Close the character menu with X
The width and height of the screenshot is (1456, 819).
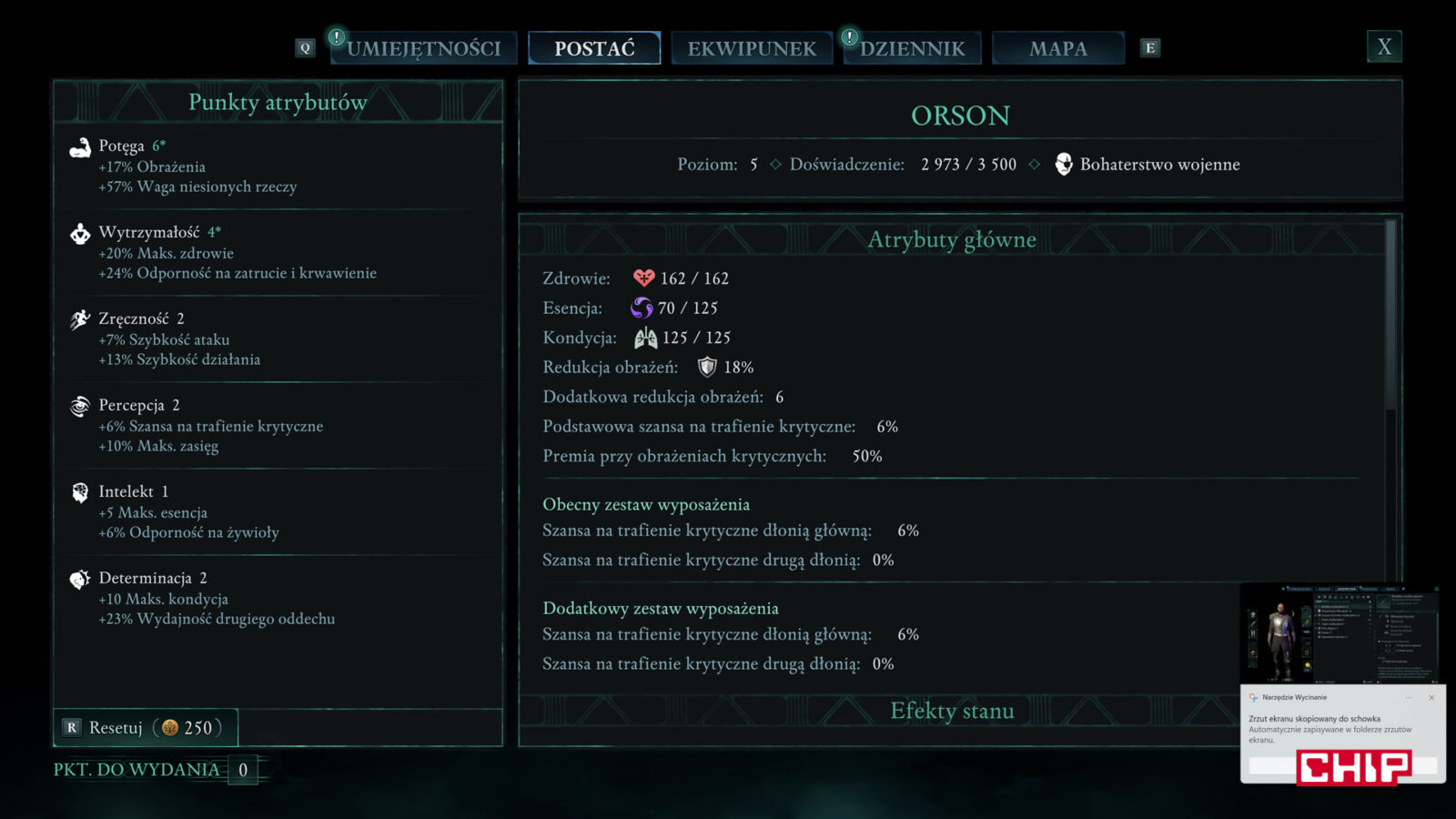click(1384, 46)
